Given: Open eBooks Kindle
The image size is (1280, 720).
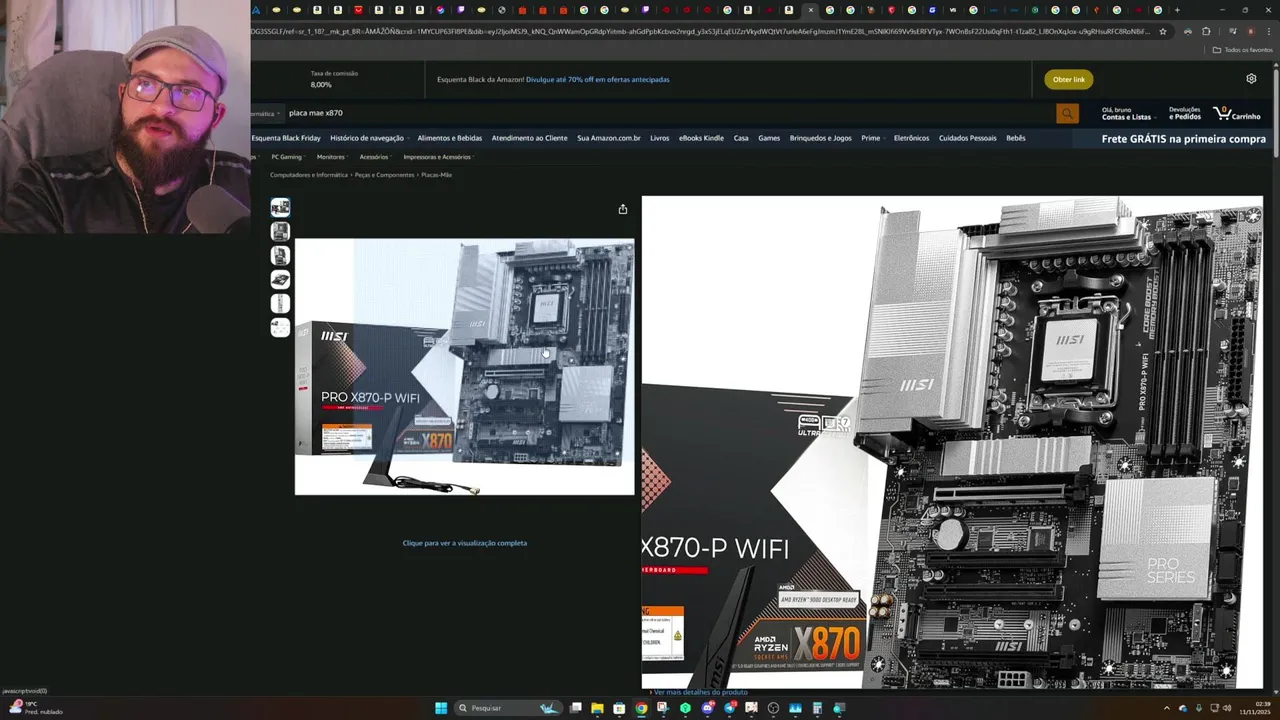Looking at the screenshot, I should [701, 138].
